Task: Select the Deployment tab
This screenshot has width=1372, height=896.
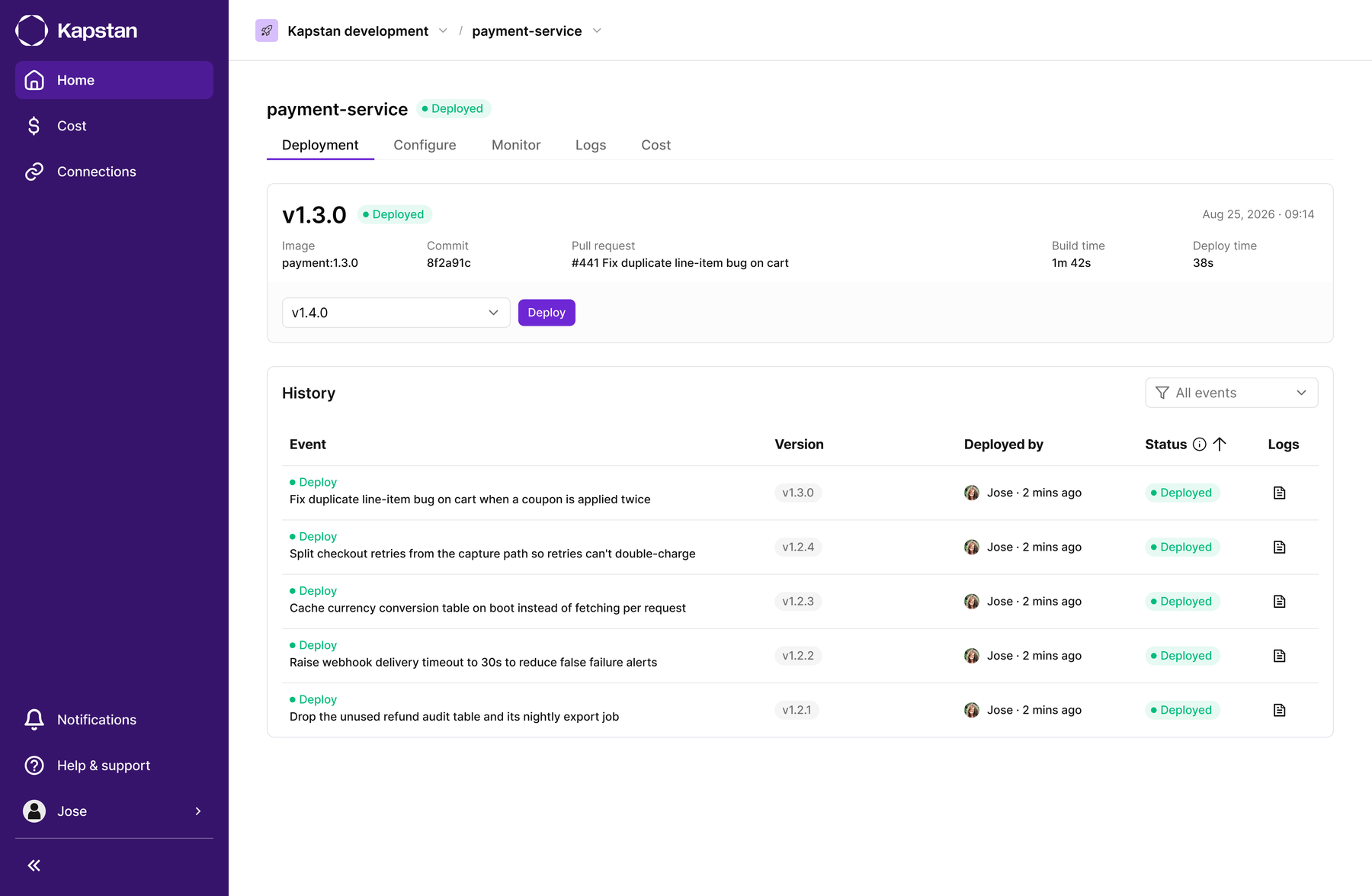Action: coord(320,145)
